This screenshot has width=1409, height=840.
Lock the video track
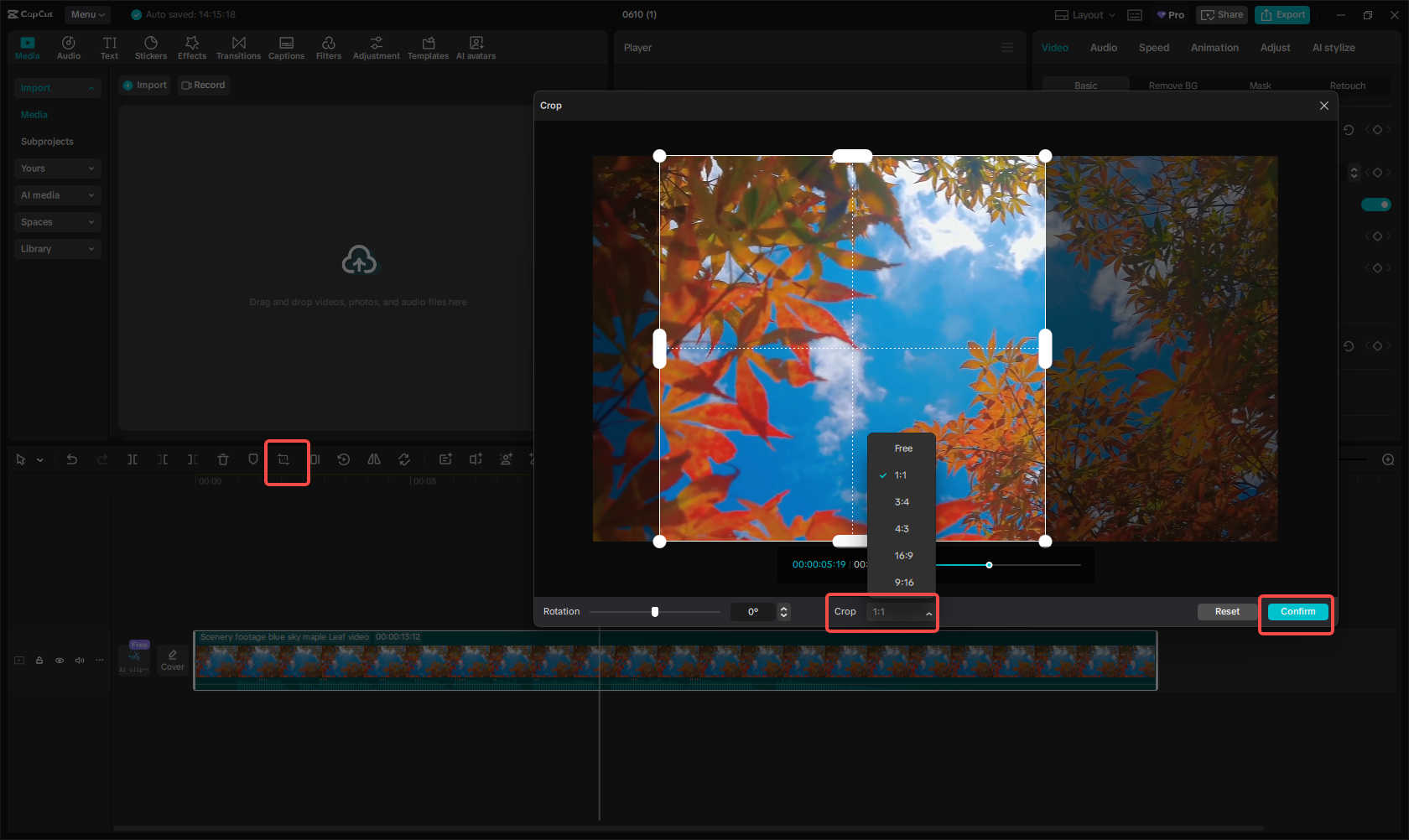coord(39,661)
